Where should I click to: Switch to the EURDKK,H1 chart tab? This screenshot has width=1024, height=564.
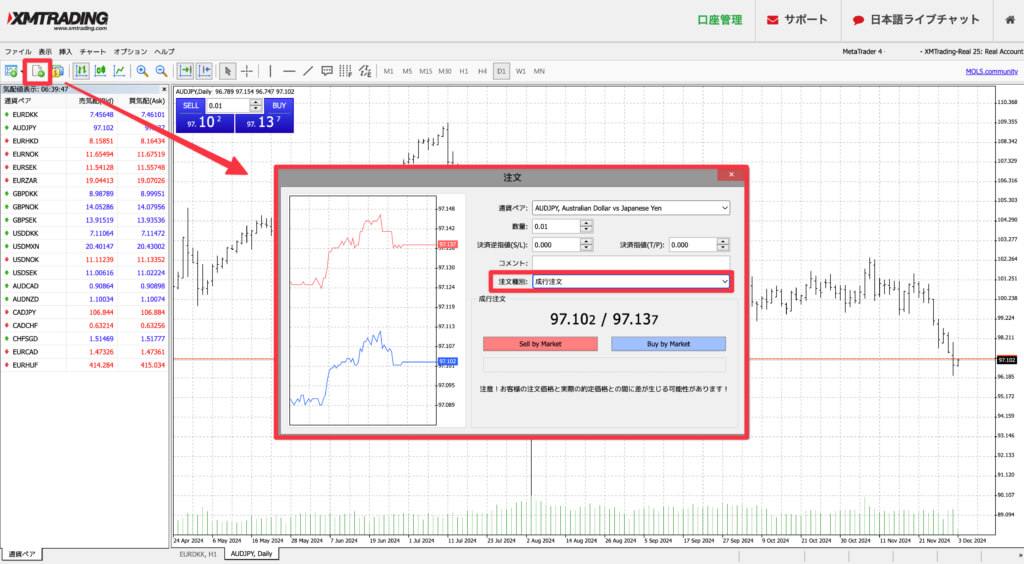[x=198, y=553]
